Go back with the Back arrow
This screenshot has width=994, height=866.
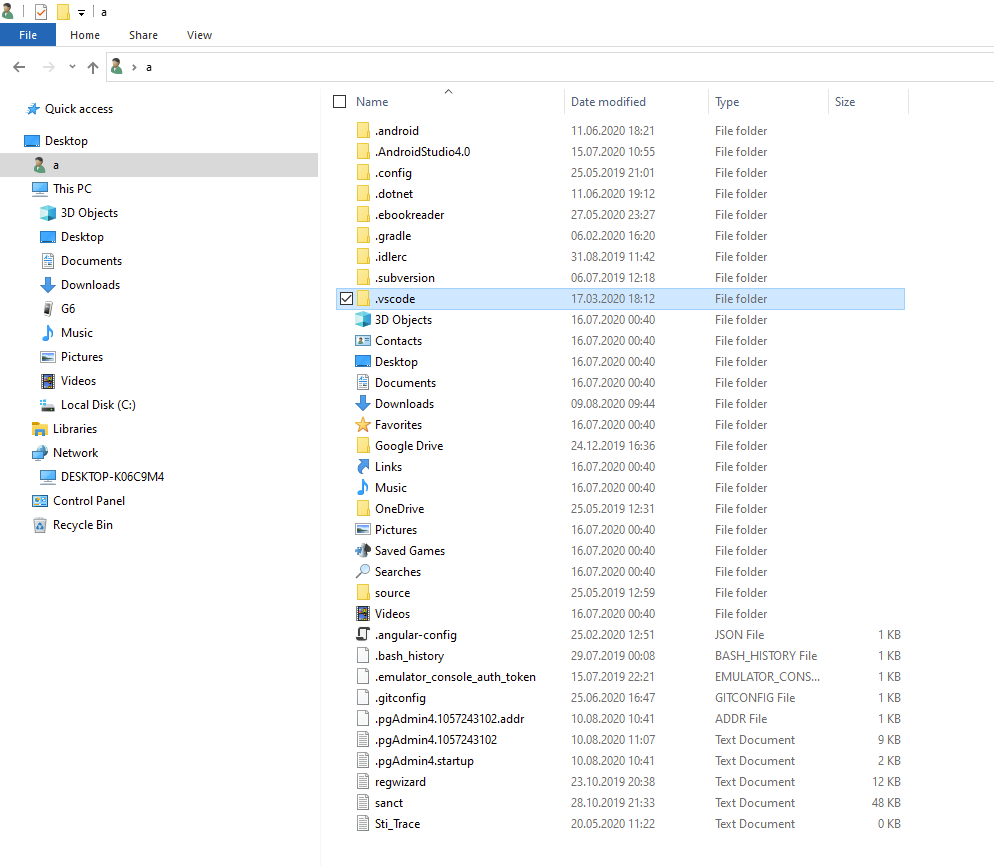click(x=20, y=67)
